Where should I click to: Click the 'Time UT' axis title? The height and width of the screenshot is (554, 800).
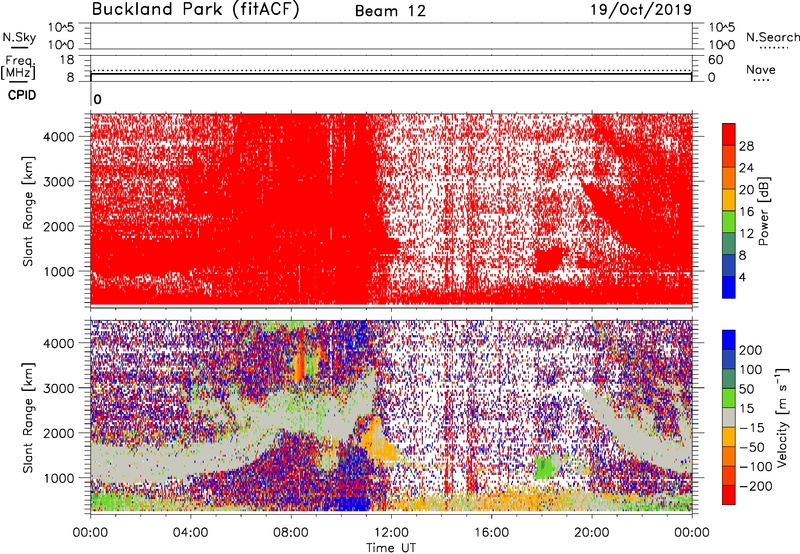tap(391, 548)
